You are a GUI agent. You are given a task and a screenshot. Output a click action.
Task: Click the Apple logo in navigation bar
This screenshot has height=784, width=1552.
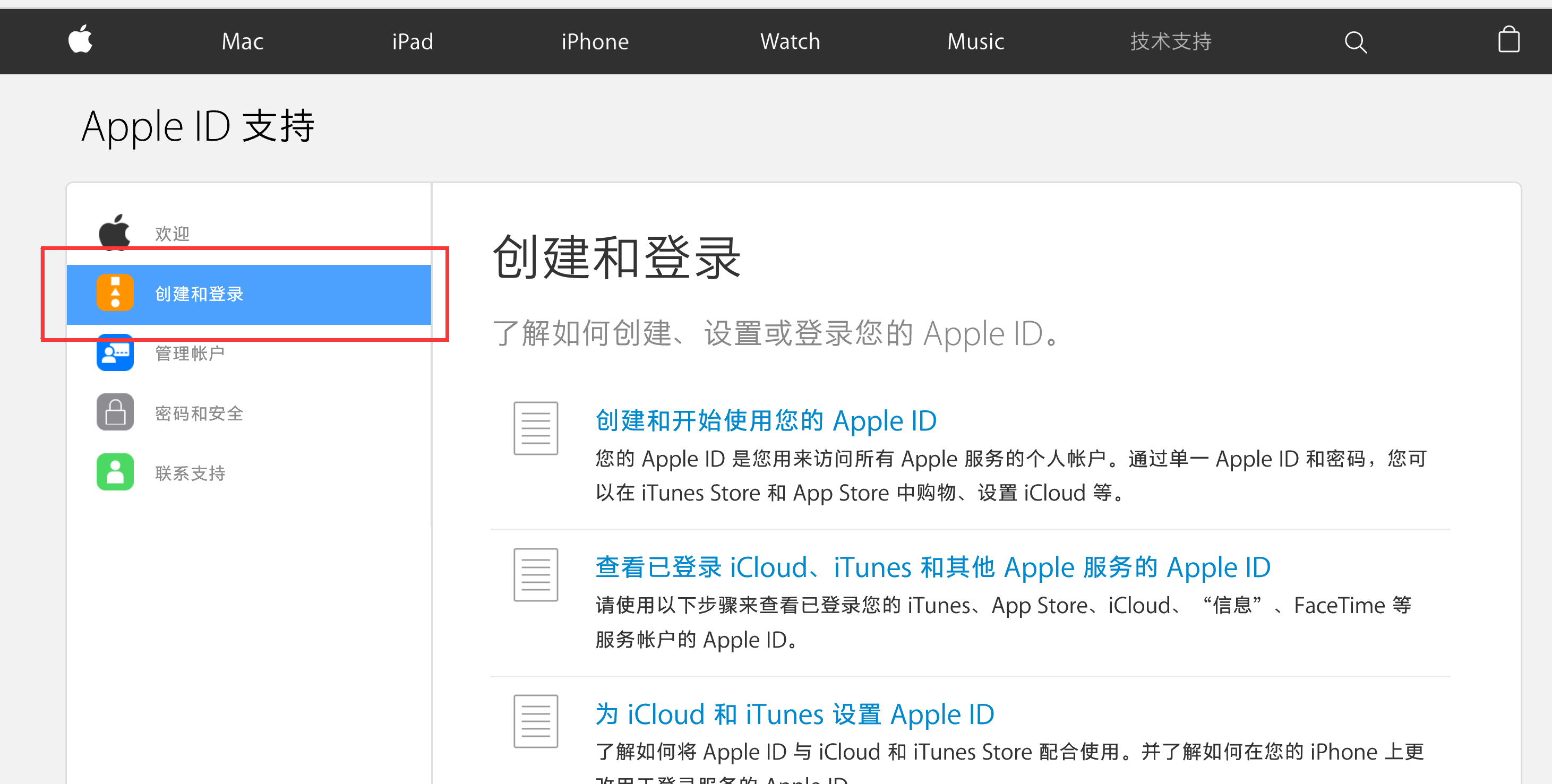pos(80,40)
